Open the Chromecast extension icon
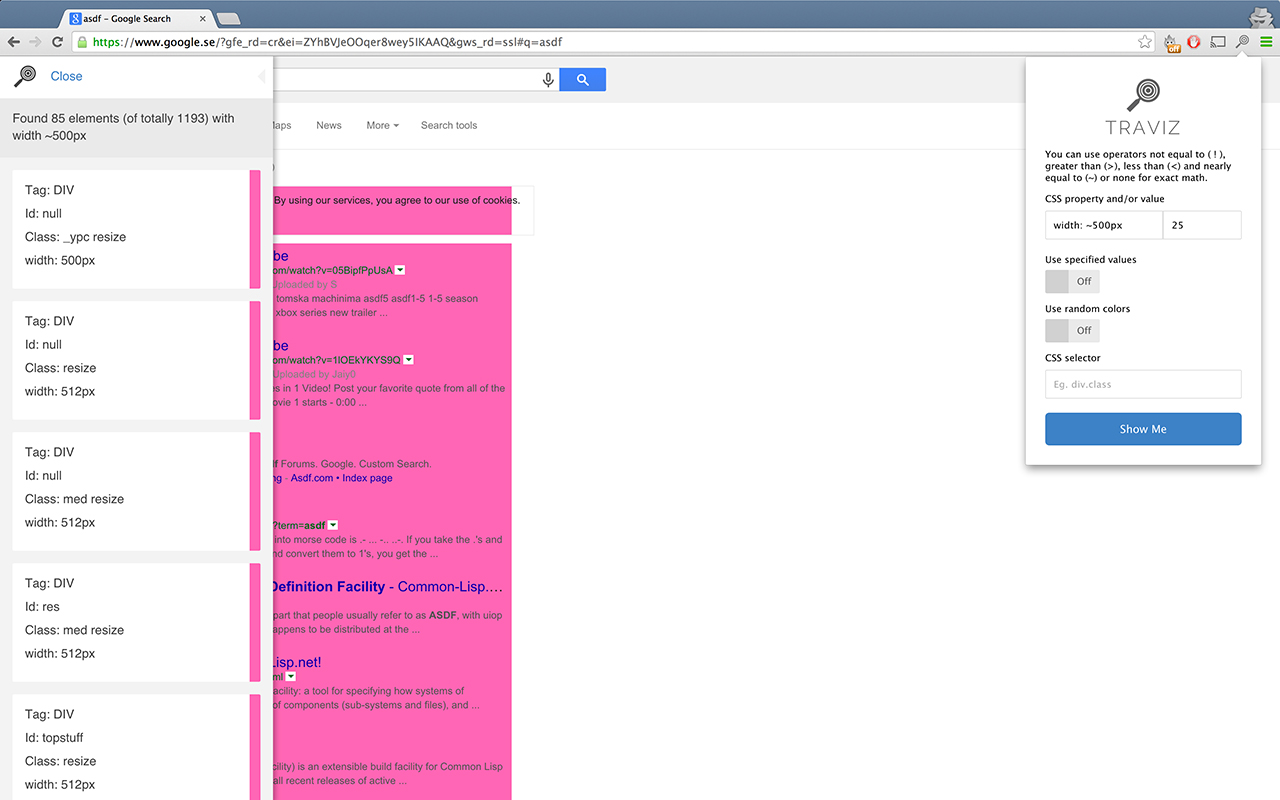Screen dimensions: 1280x800 (x=1218, y=43)
